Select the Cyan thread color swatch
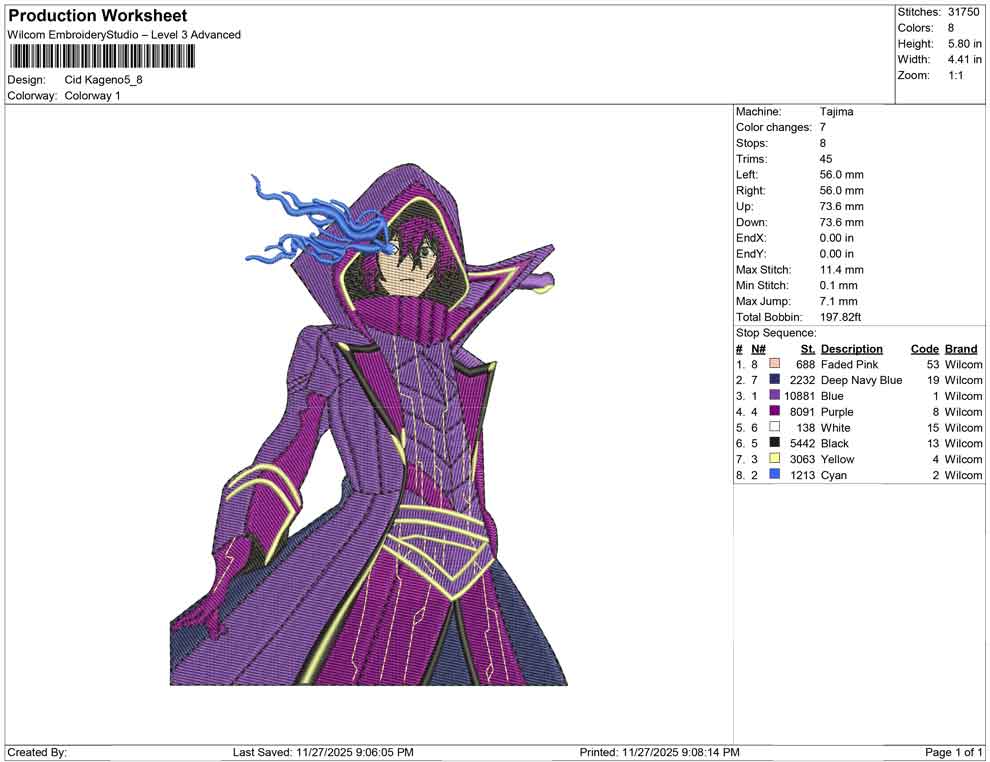 pyautogui.click(x=774, y=474)
